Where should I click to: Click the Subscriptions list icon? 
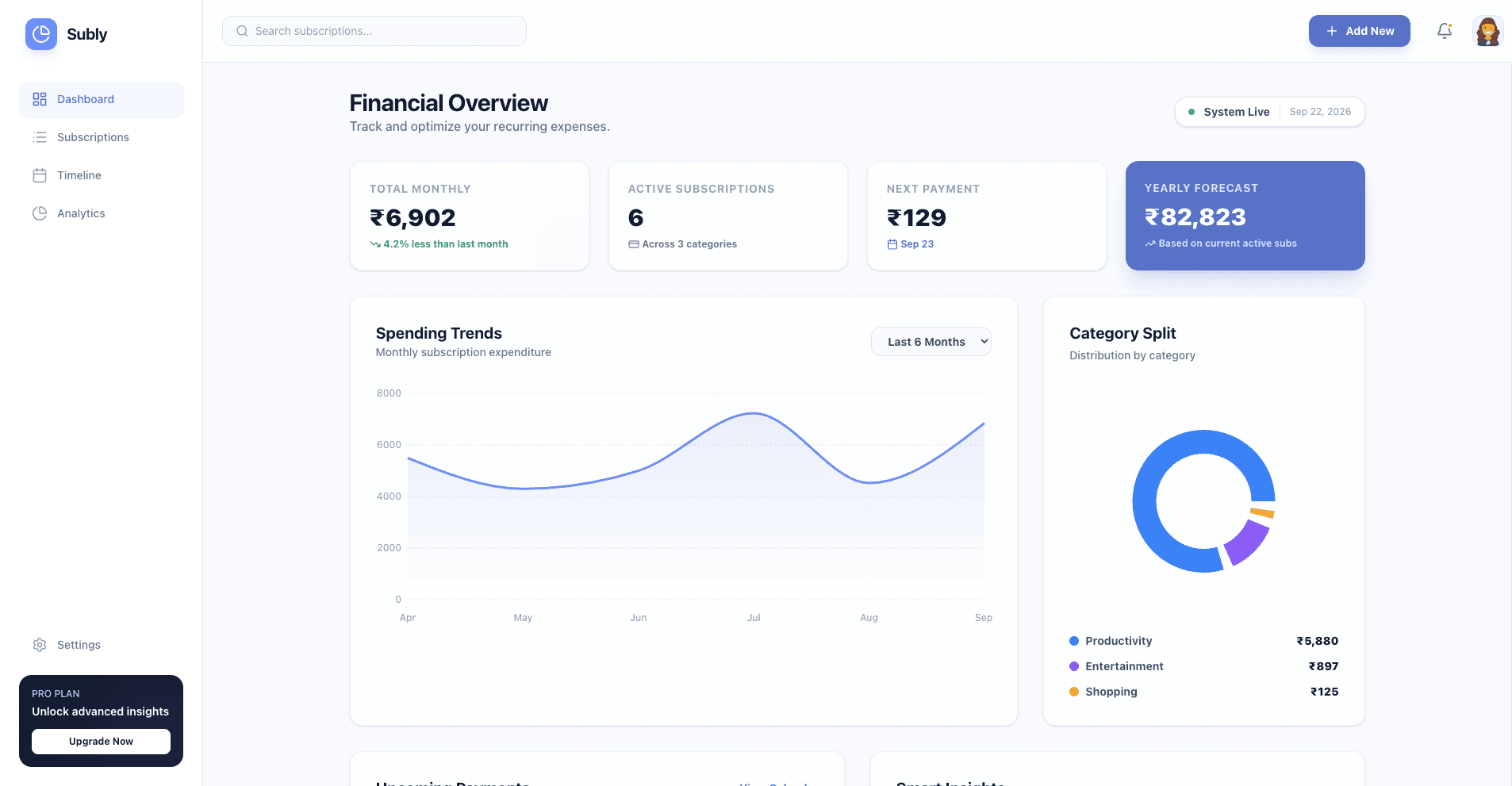[x=40, y=137]
